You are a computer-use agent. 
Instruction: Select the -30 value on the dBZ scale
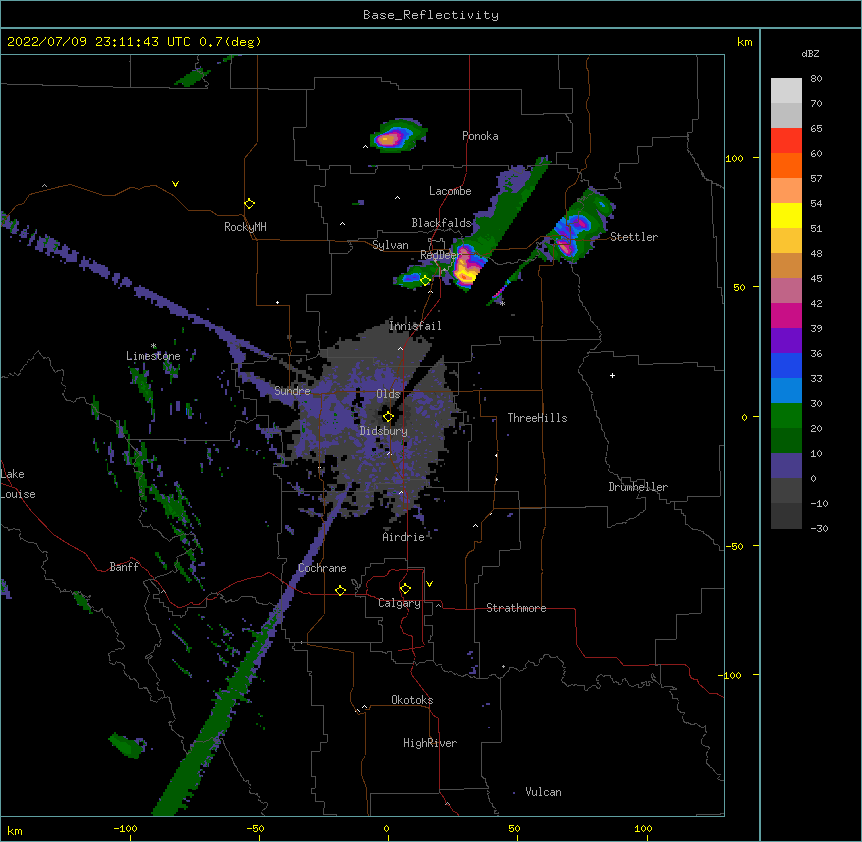[x=819, y=528]
